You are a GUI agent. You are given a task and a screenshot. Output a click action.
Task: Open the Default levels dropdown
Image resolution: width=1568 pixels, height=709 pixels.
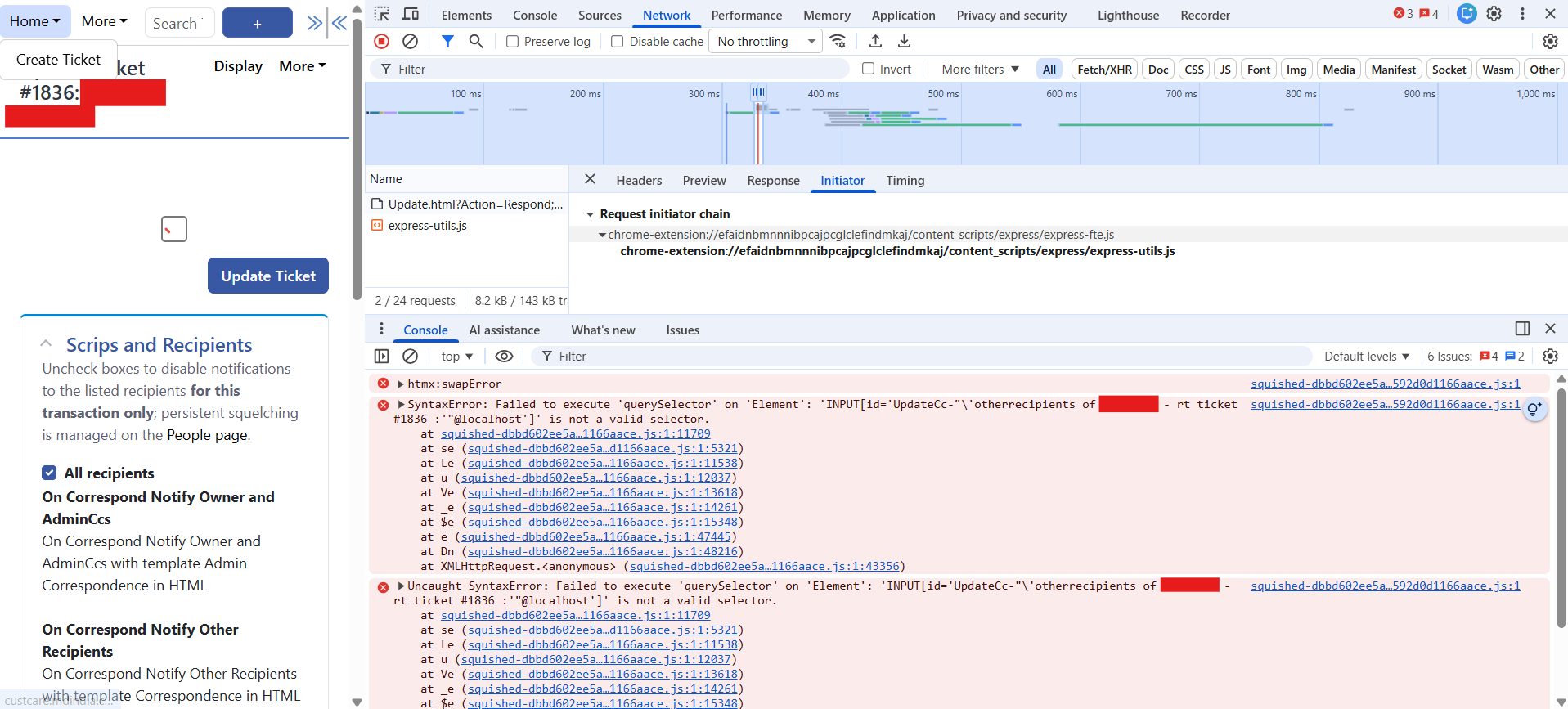pyautogui.click(x=1366, y=356)
